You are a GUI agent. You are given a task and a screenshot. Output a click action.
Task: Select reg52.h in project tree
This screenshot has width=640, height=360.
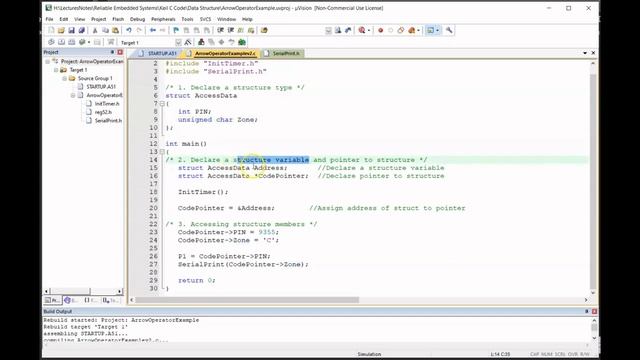click(x=103, y=112)
